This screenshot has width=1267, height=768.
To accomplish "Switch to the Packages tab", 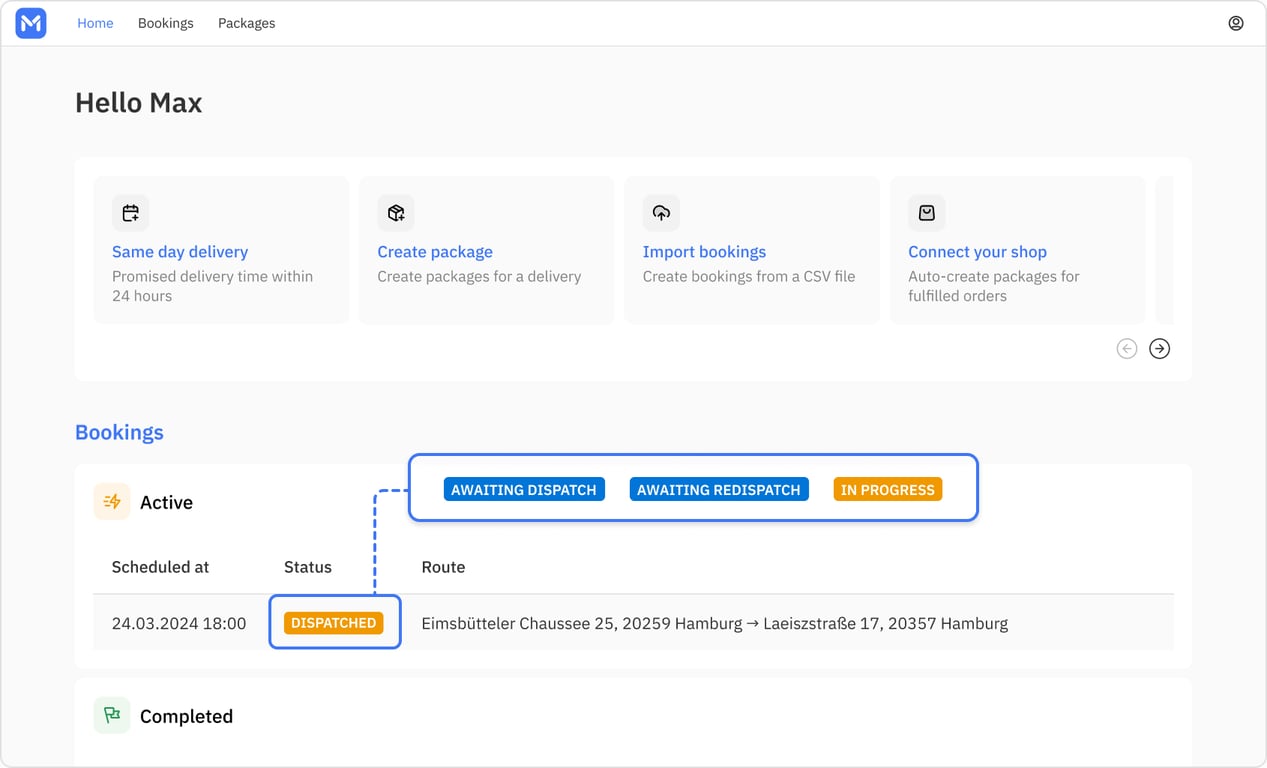I will coord(246,23).
